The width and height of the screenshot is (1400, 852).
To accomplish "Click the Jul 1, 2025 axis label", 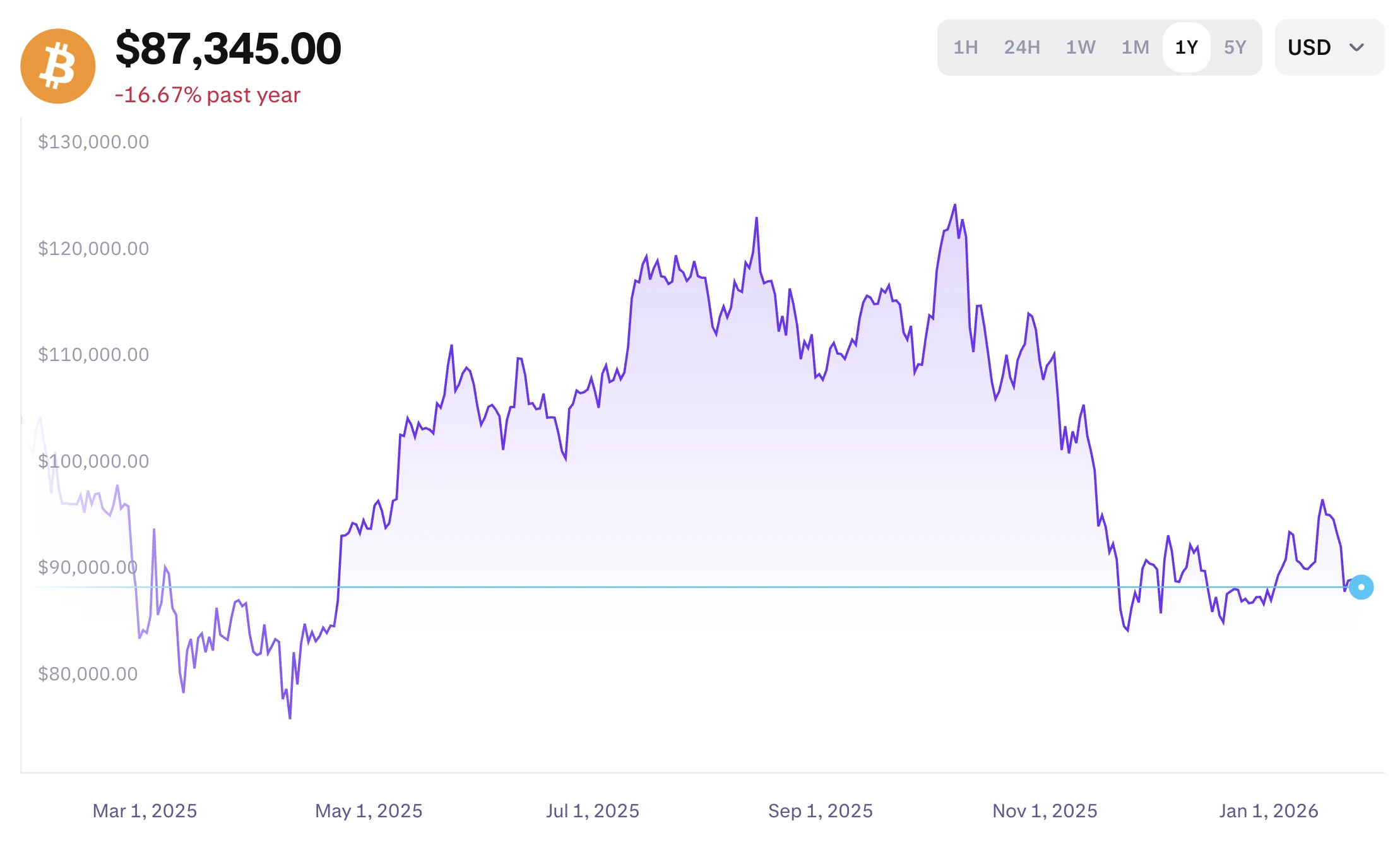I will coord(593,811).
